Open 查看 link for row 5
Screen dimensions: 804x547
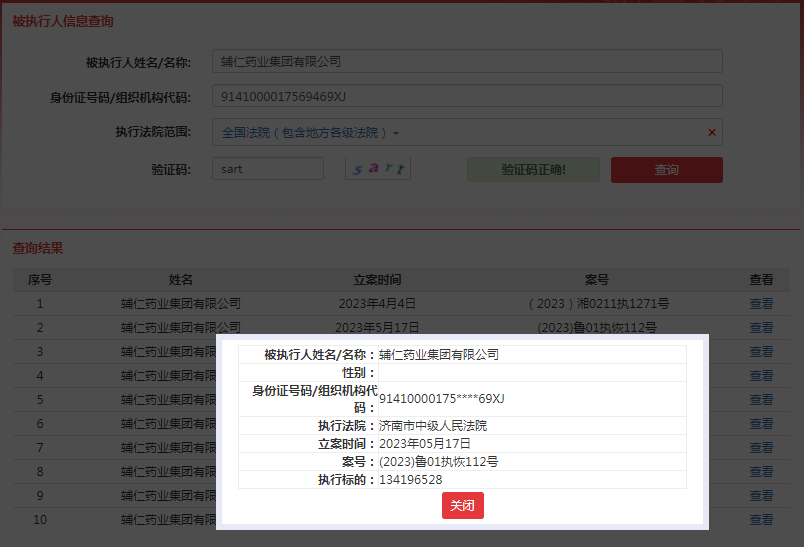click(761, 399)
